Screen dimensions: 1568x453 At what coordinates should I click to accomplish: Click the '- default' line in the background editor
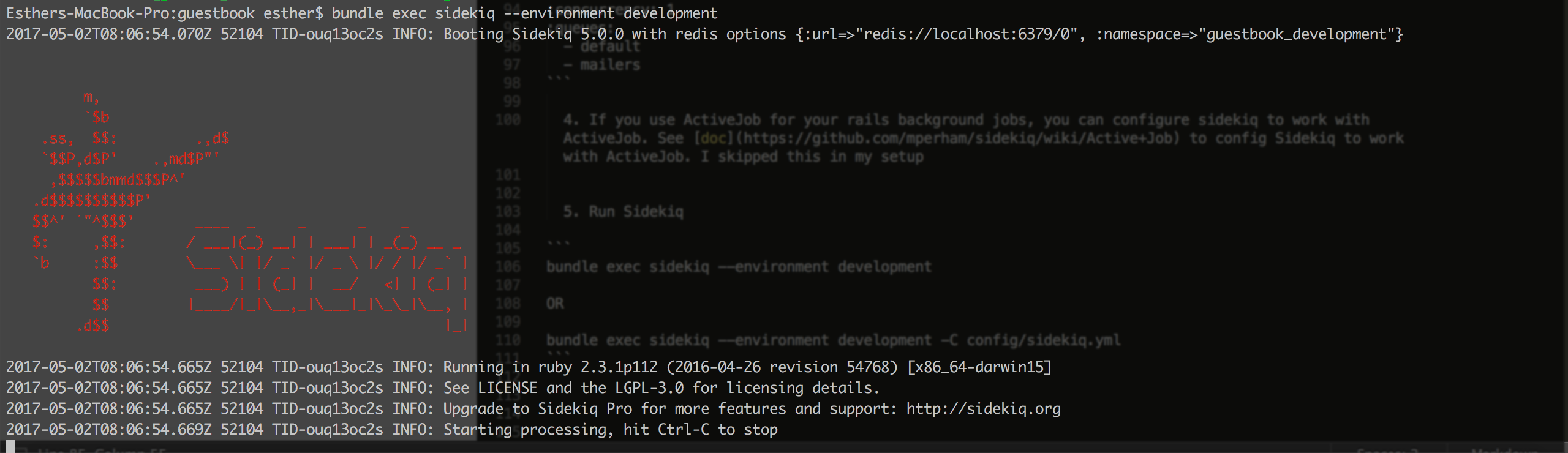click(602, 47)
